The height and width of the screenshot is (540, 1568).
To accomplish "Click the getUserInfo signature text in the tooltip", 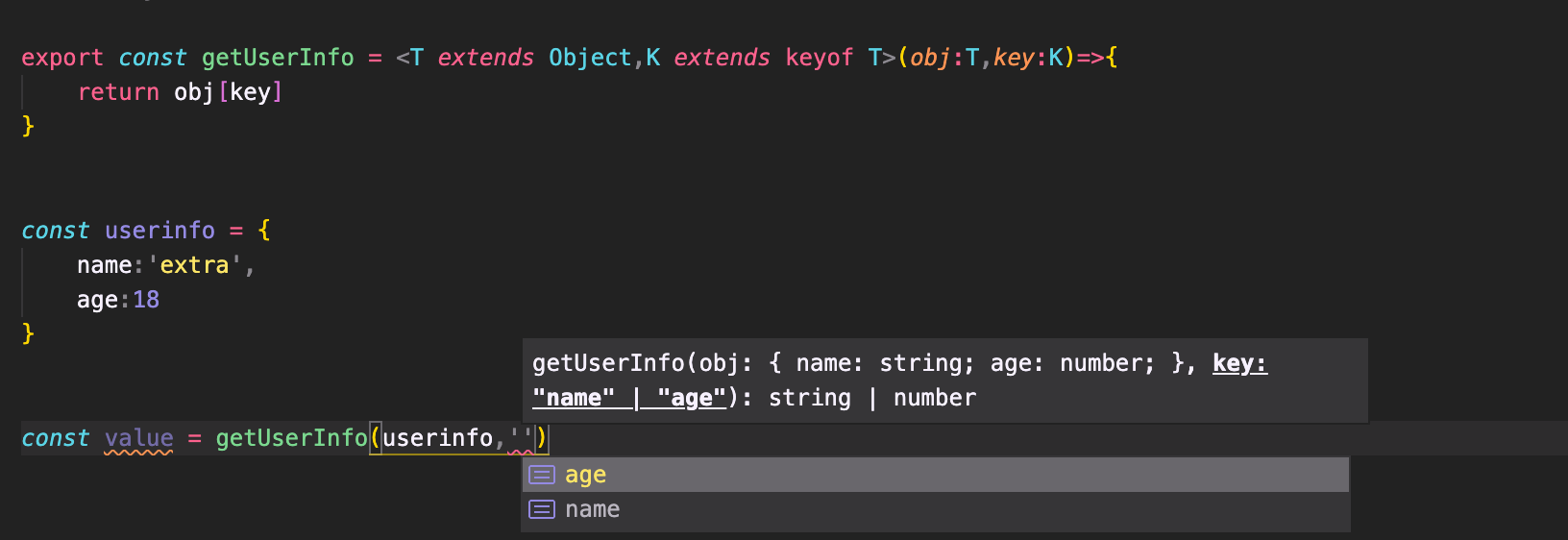I will click(608, 363).
